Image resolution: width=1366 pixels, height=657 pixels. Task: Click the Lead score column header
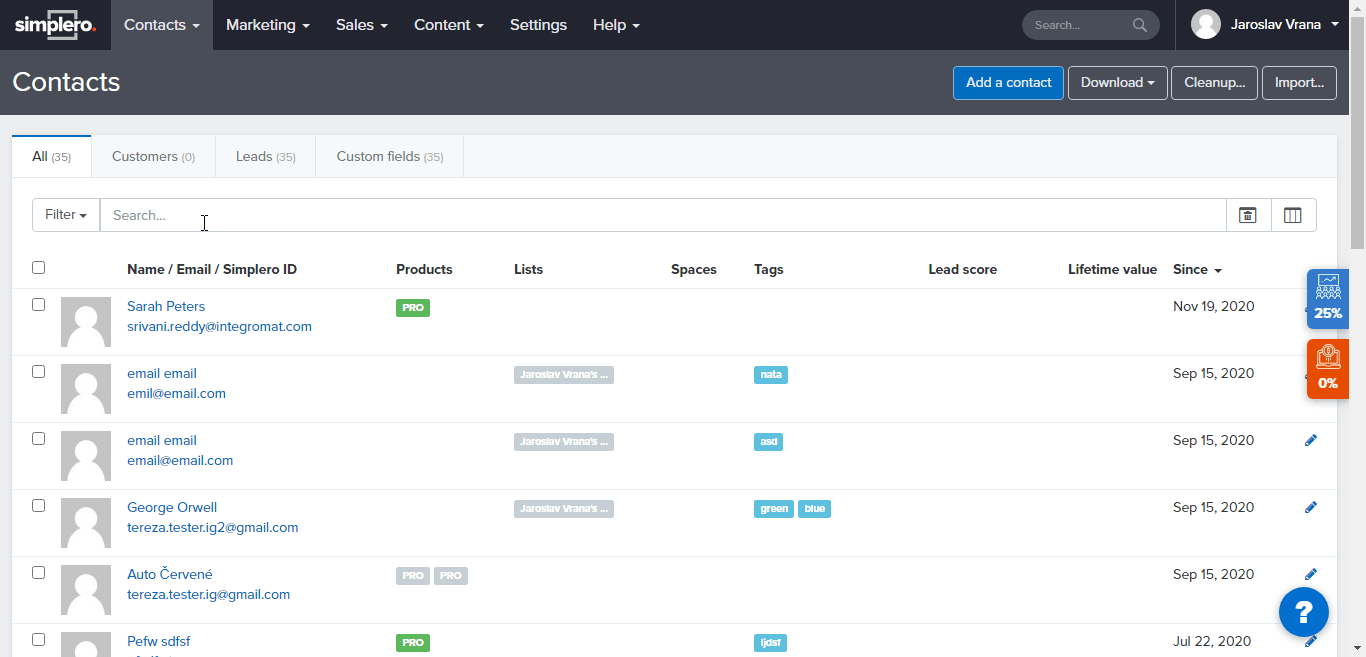(962, 269)
